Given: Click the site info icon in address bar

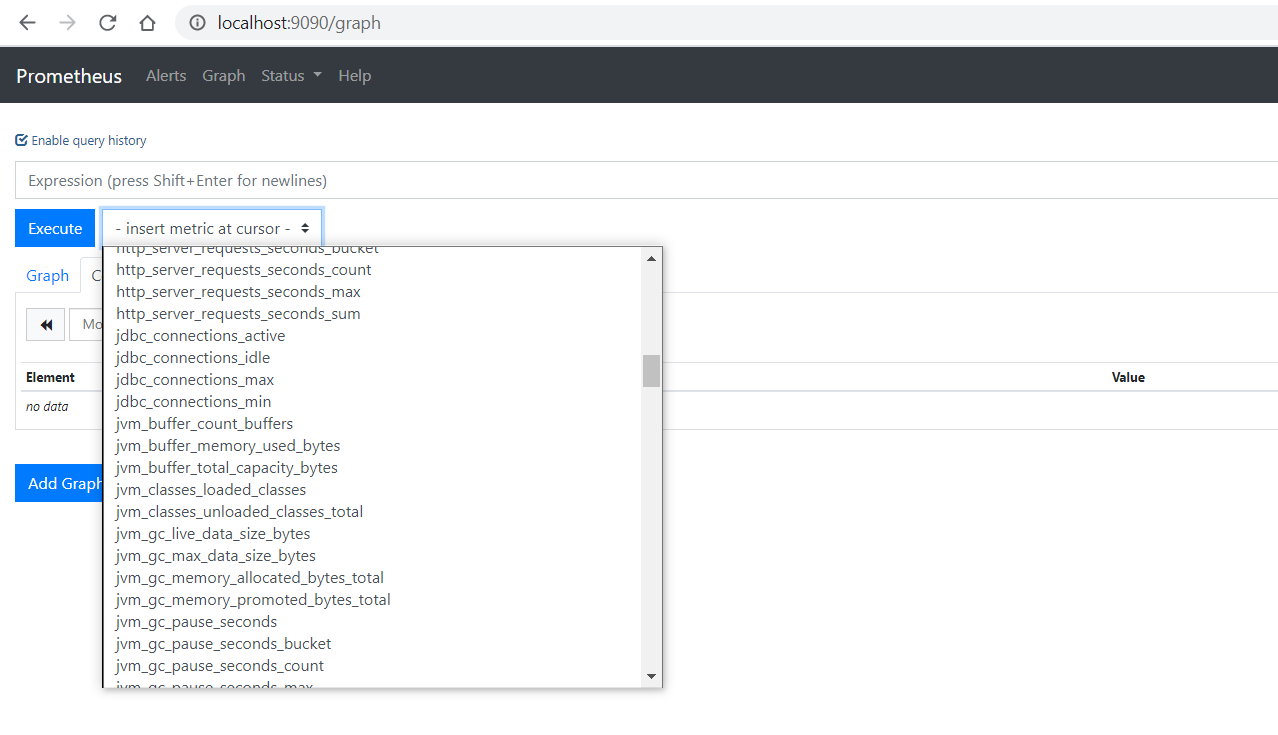Looking at the screenshot, I should coord(197,22).
